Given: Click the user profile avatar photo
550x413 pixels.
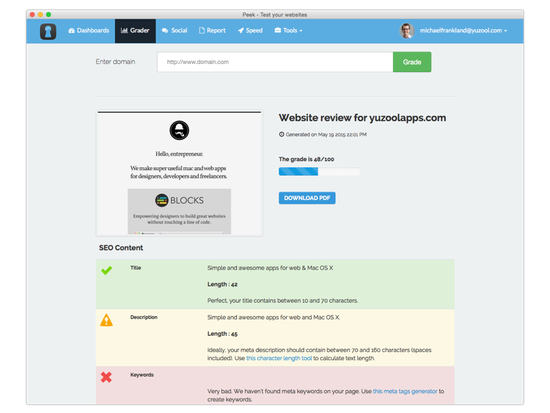Looking at the screenshot, I should (407, 31).
